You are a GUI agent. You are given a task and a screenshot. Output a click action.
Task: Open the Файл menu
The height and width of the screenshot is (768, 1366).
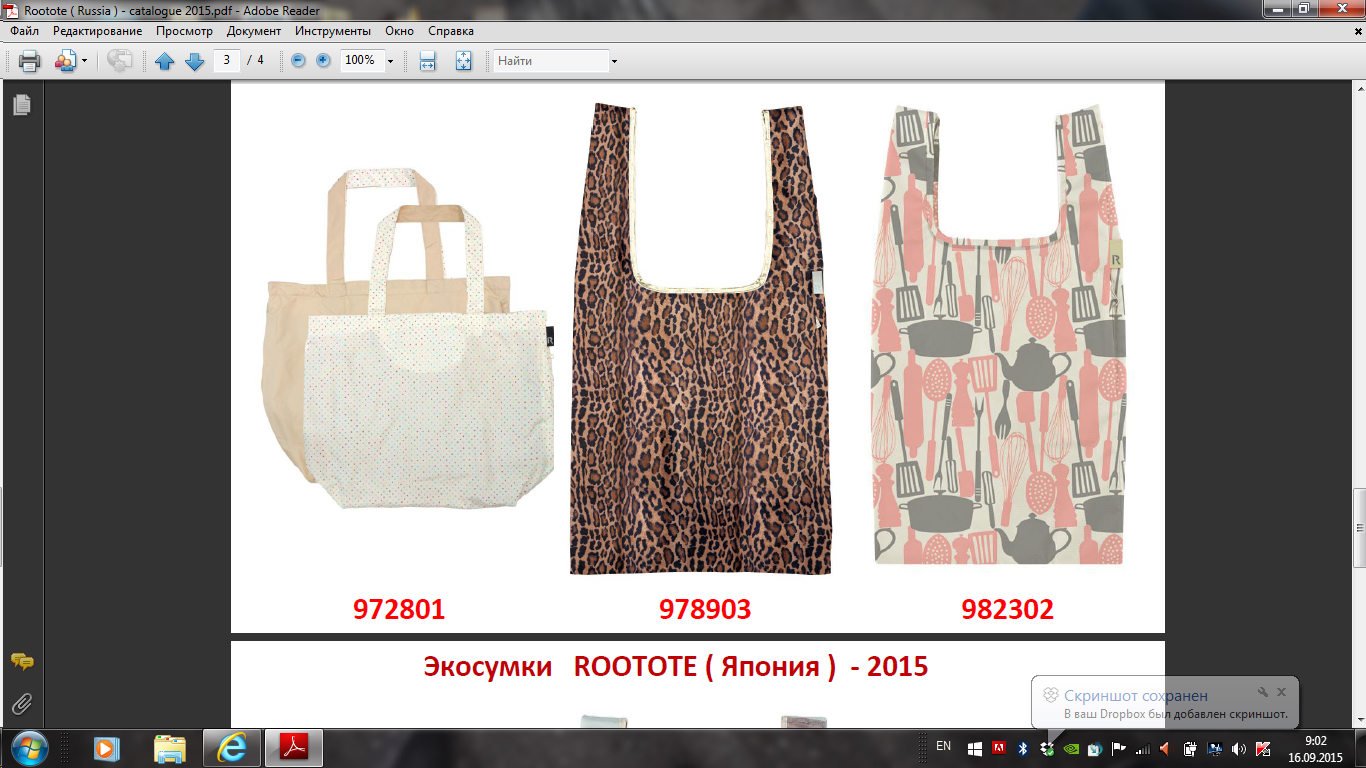25,31
